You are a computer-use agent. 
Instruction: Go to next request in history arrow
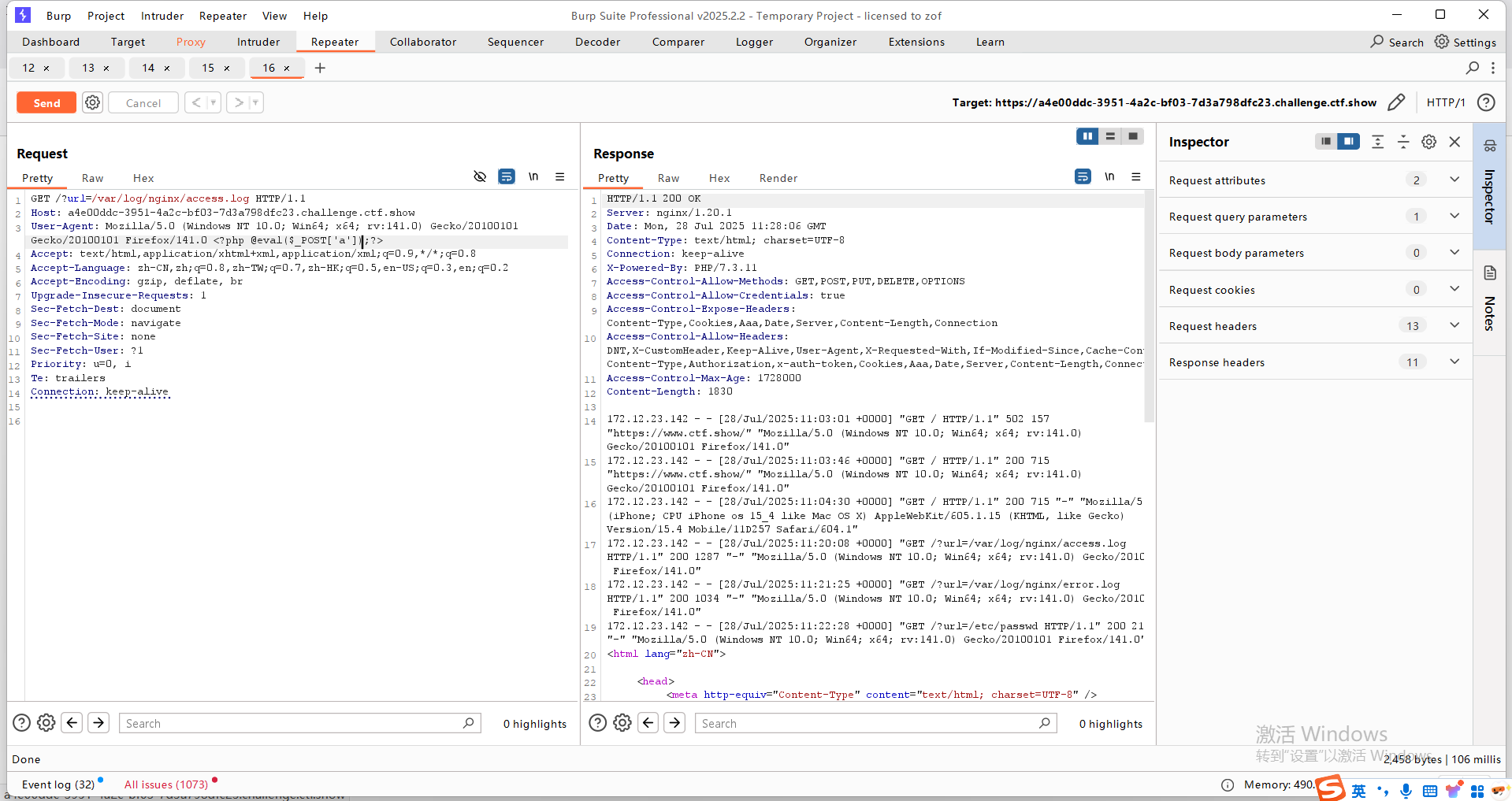[239, 102]
